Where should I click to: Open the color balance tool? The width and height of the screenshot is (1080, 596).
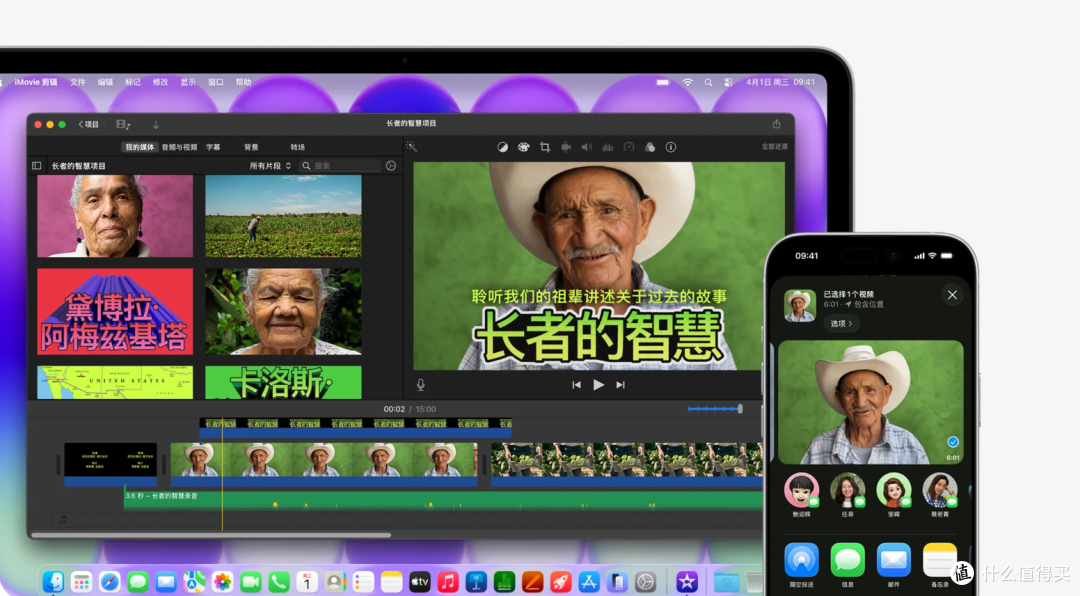pos(503,147)
